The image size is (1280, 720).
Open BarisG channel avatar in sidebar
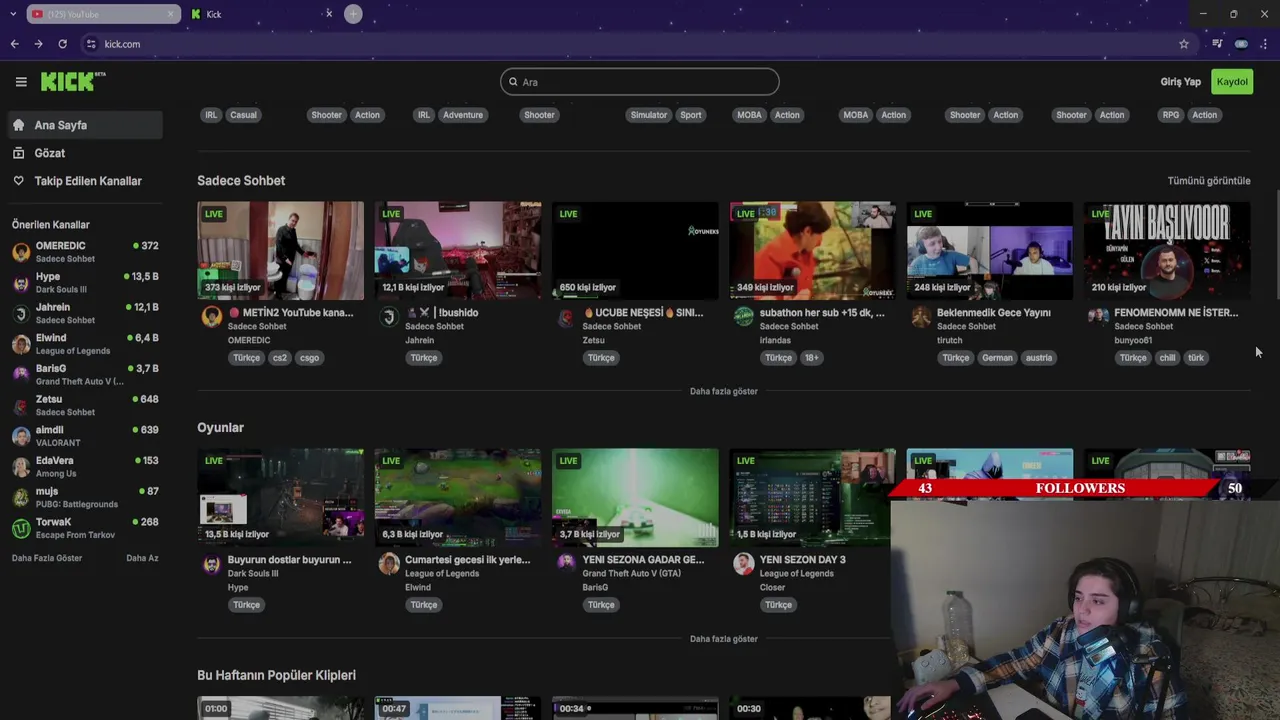click(x=21, y=375)
